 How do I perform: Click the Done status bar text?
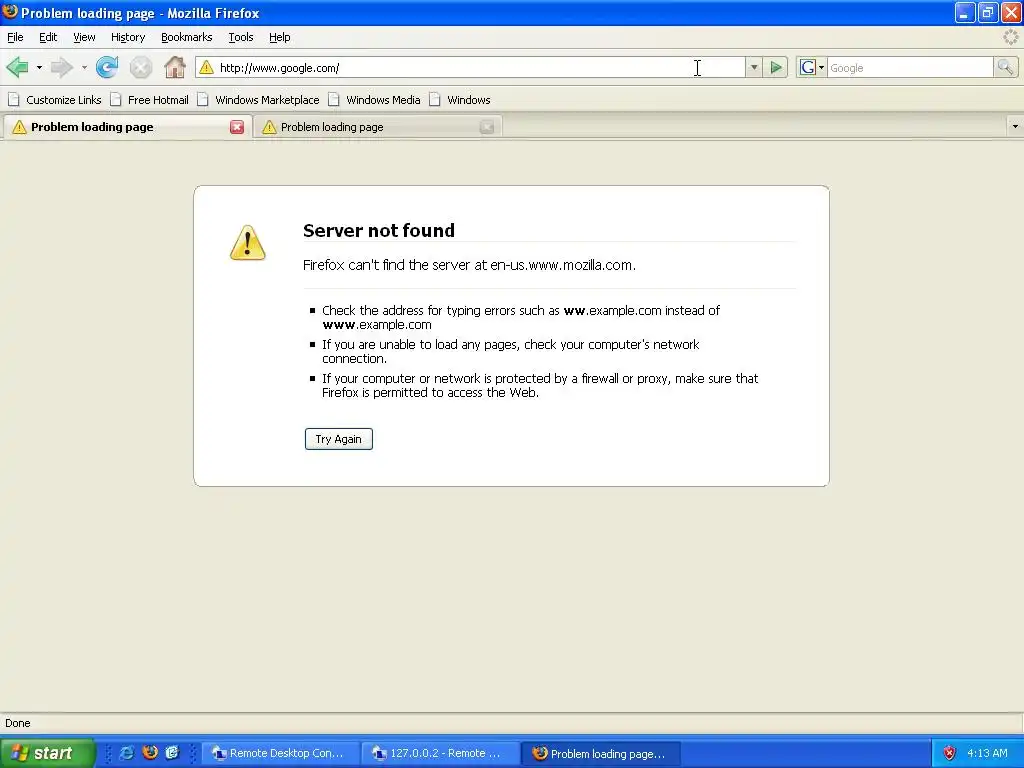pyautogui.click(x=18, y=723)
